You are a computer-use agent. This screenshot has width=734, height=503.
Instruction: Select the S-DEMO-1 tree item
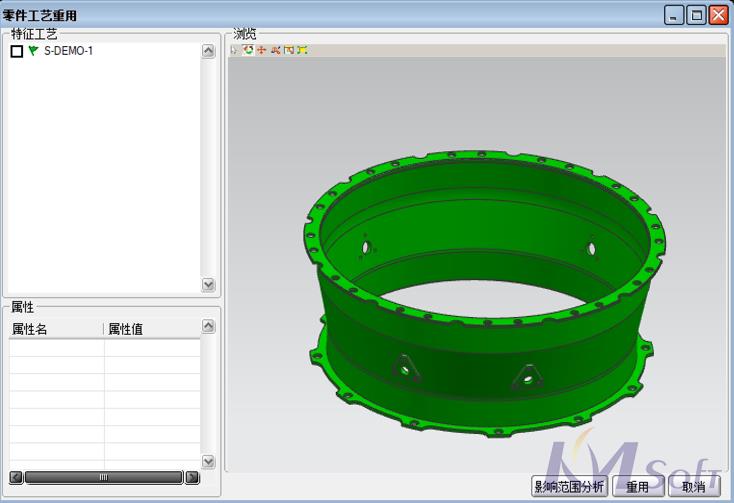tap(68, 51)
